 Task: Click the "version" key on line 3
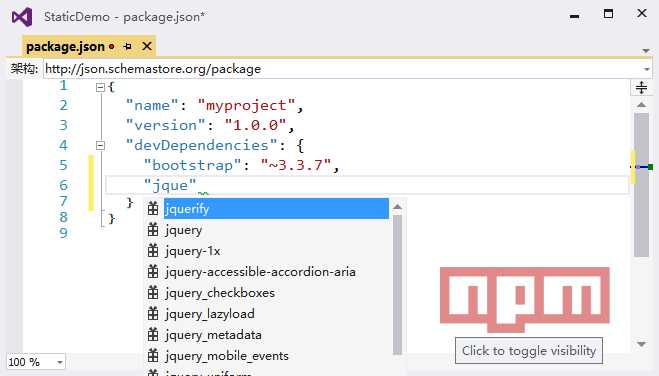[x=166, y=126]
